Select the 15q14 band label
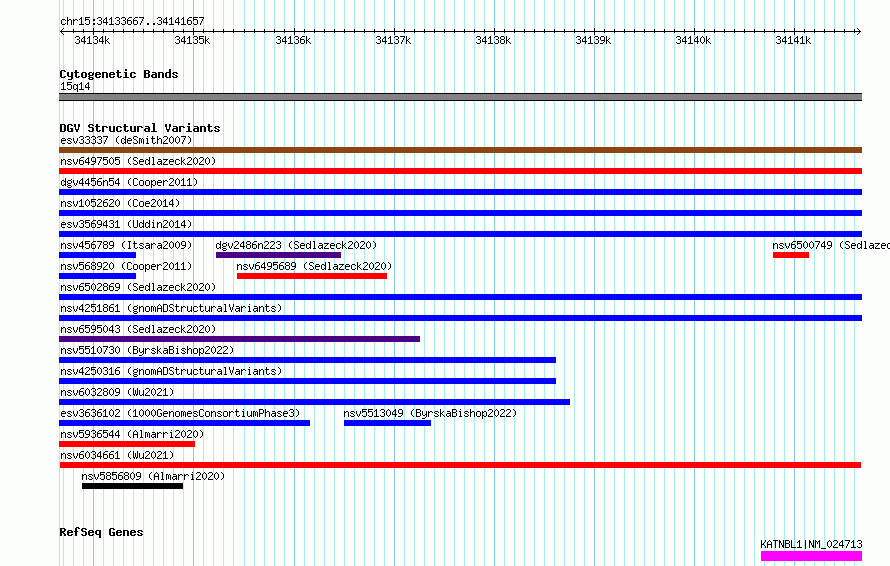 point(75,86)
